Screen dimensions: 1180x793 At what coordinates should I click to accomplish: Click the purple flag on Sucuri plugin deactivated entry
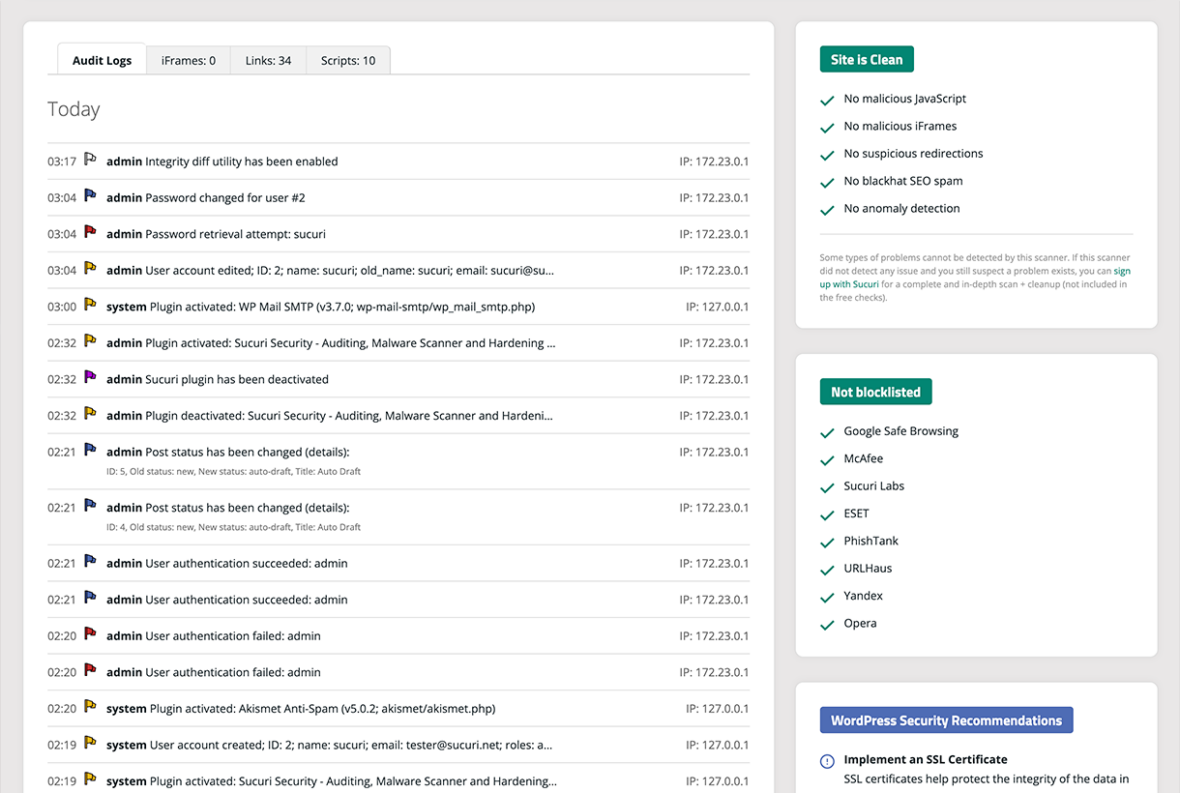pyautogui.click(x=90, y=378)
